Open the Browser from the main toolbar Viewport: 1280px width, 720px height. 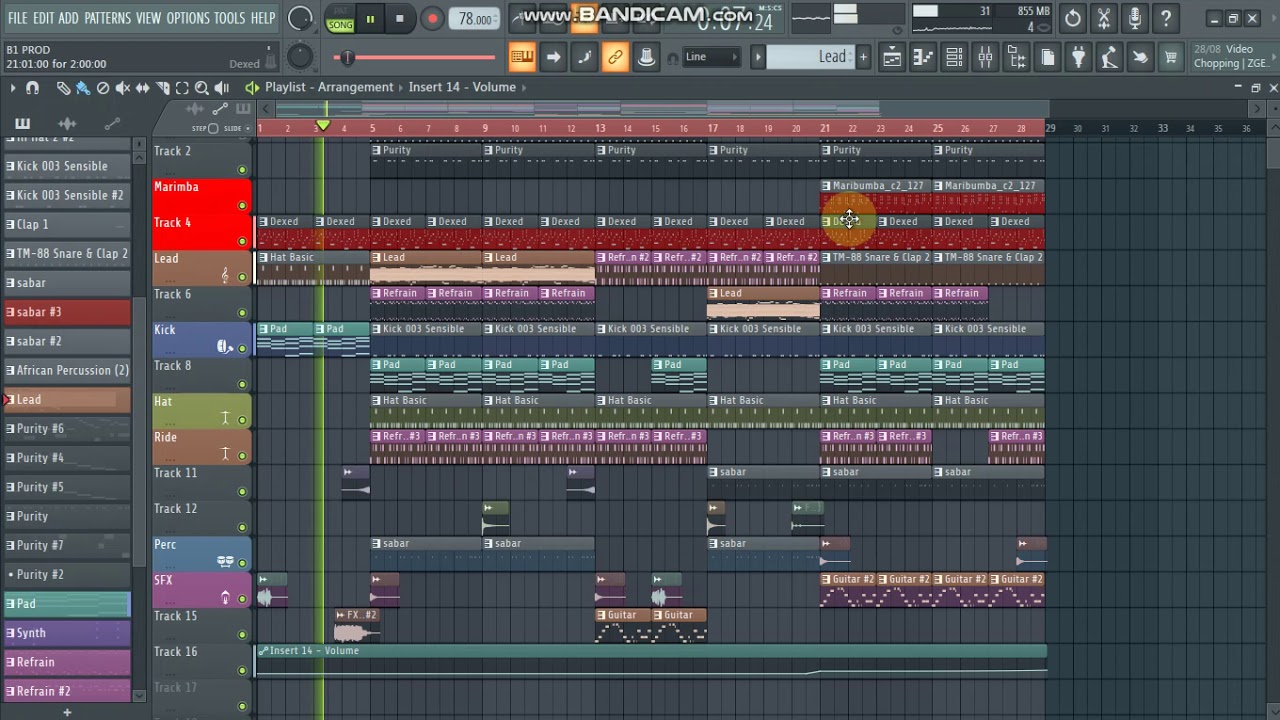coord(1016,57)
